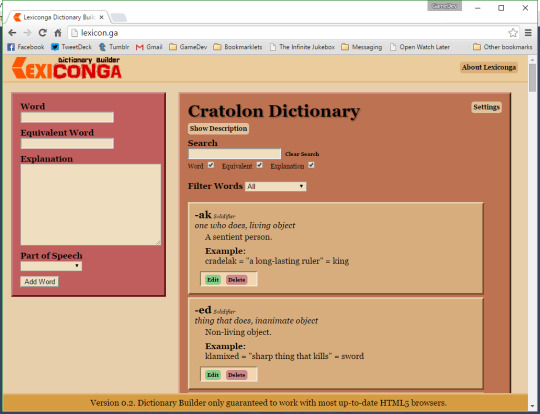Click the cradelak example text
The height and width of the screenshot is (414, 540).
[277, 261]
